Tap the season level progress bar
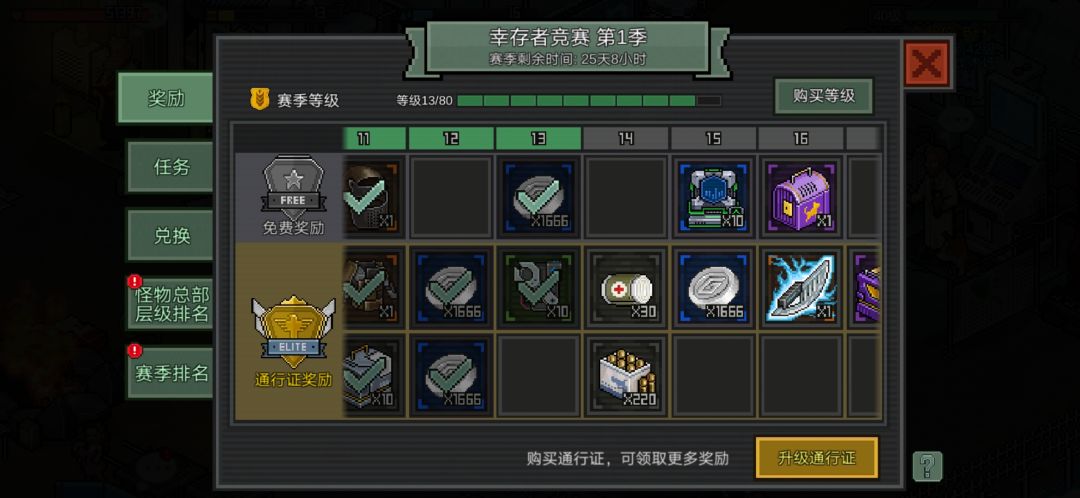1080x498 pixels. coord(589,101)
